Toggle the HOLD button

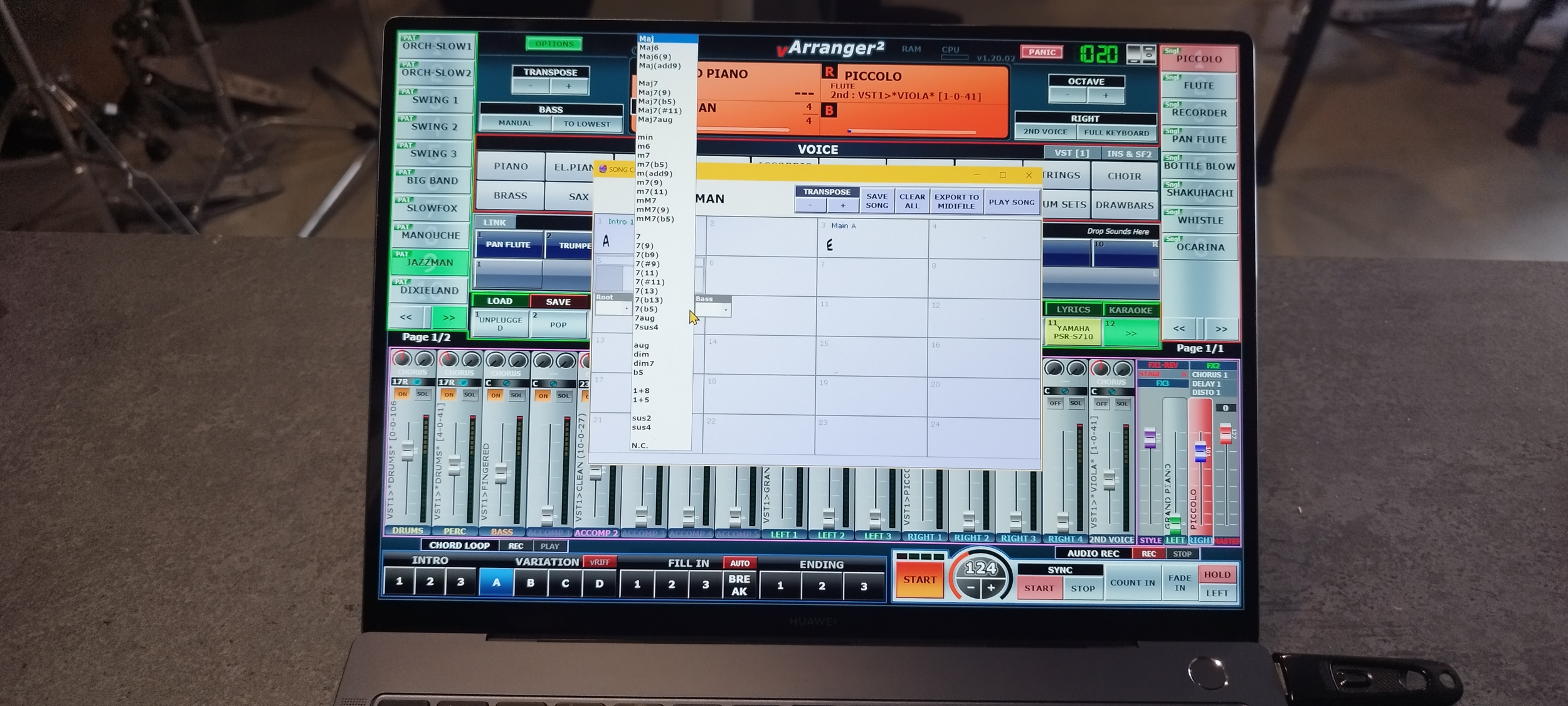point(1217,574)
